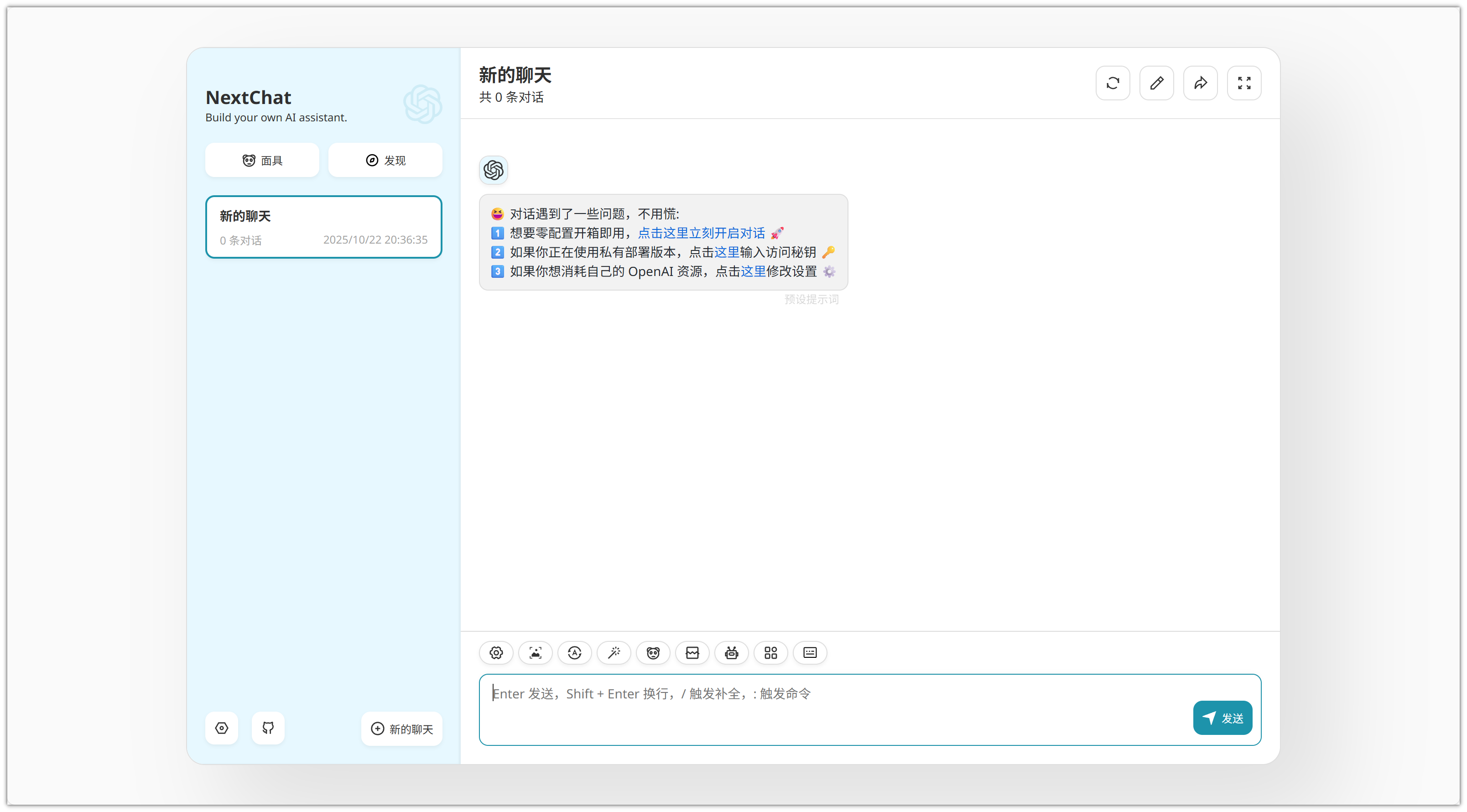Open the 面具 masks tab

pyautogui.click(x=262, y=161)
